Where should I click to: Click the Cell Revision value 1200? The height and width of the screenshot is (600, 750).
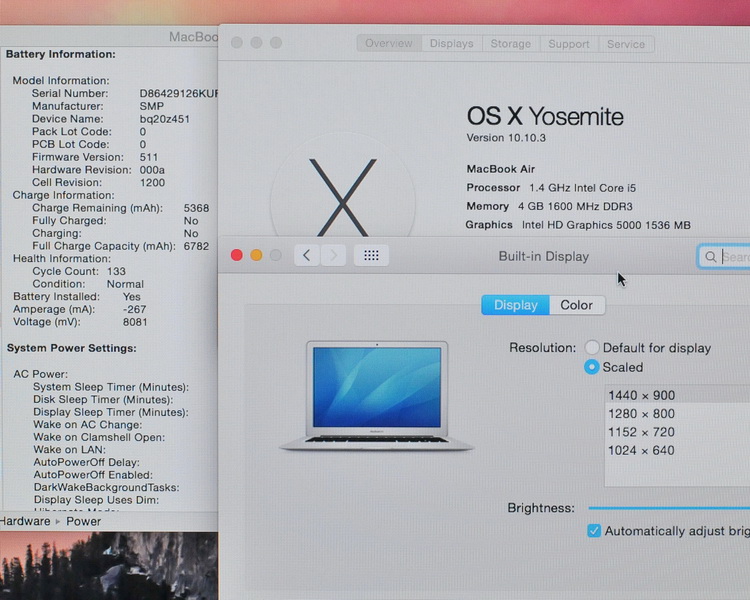[152, 182]
